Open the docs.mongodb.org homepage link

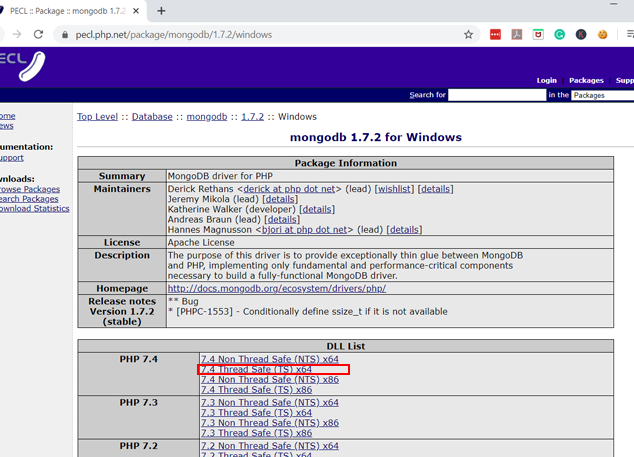tap(277, 288)
